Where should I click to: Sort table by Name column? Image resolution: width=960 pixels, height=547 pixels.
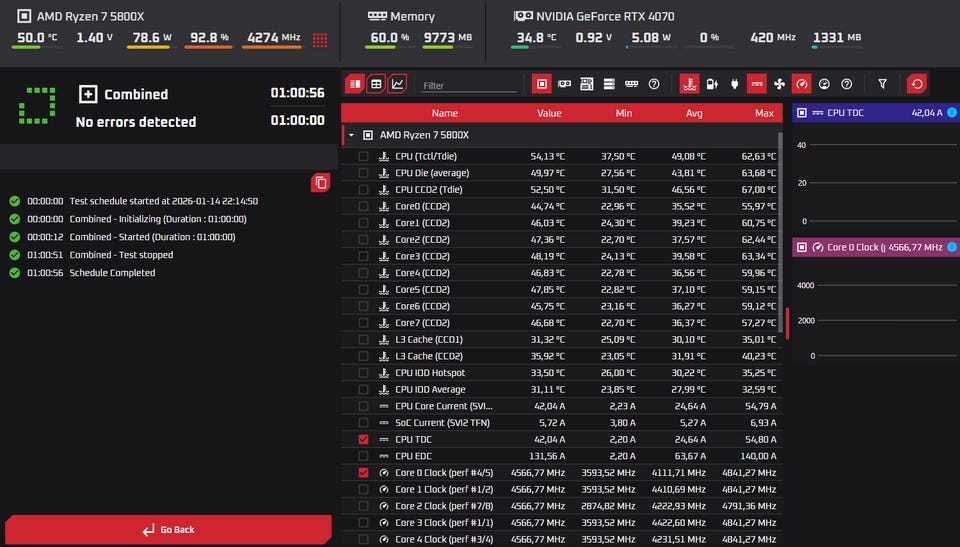click(x=444, y=113)
